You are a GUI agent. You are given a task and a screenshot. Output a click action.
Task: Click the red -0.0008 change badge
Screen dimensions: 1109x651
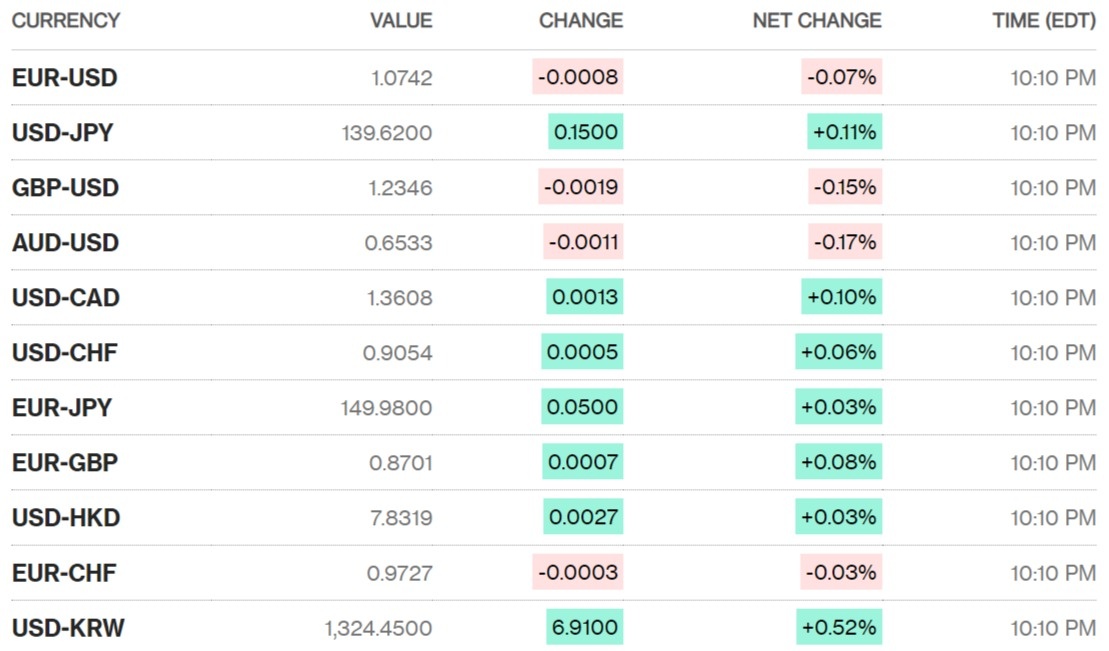point(577,78)
